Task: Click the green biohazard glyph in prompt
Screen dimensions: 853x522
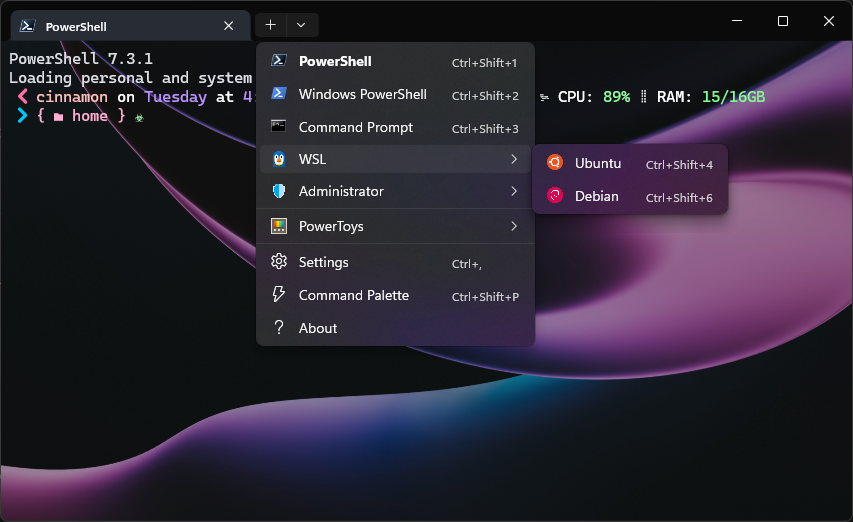Action: (139, 117)
